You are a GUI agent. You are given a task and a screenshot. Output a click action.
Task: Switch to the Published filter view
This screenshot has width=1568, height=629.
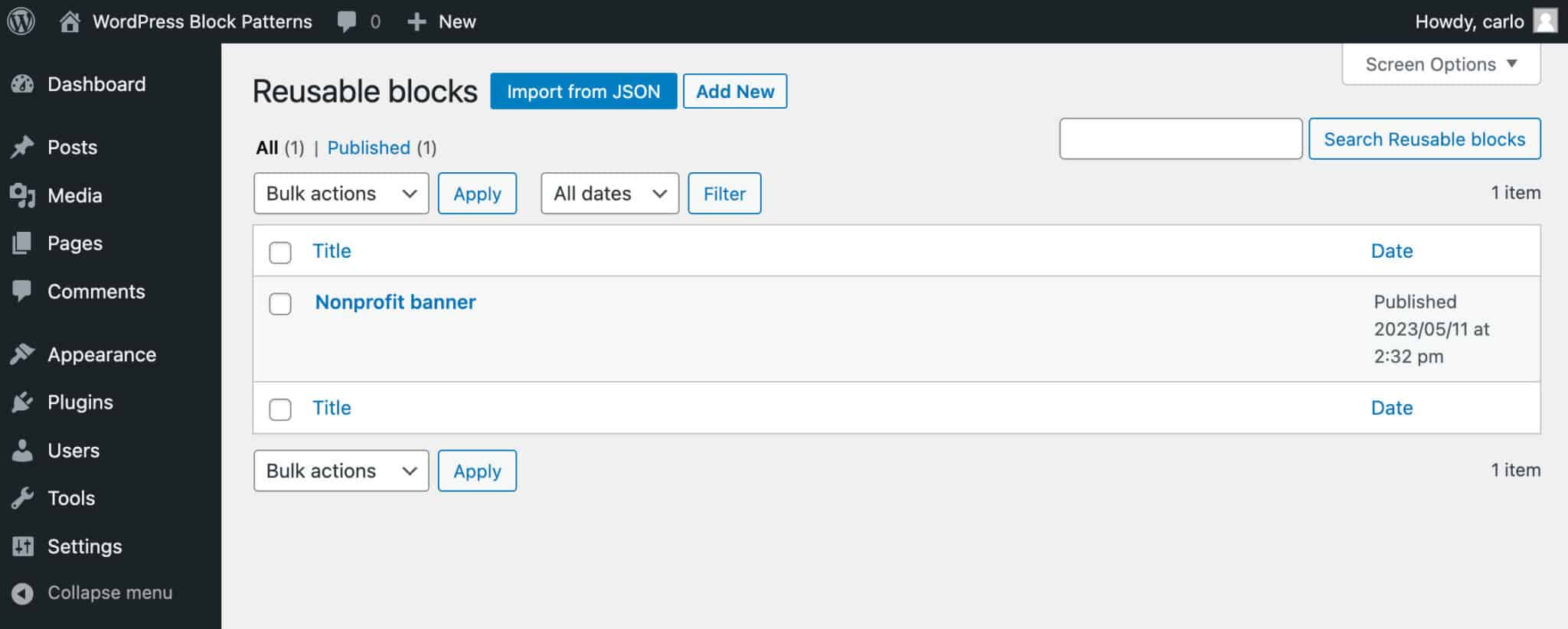coord(370,147)
